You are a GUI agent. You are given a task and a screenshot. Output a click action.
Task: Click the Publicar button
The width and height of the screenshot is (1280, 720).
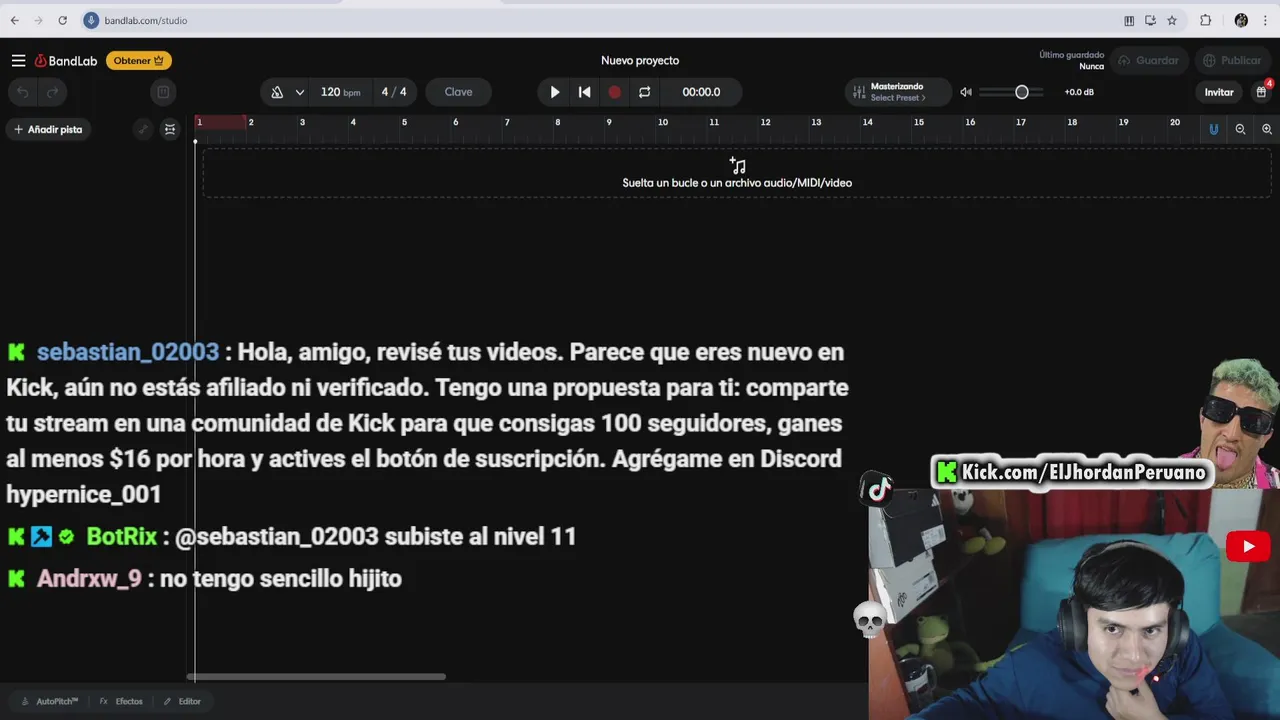[x=1231, y=61]
